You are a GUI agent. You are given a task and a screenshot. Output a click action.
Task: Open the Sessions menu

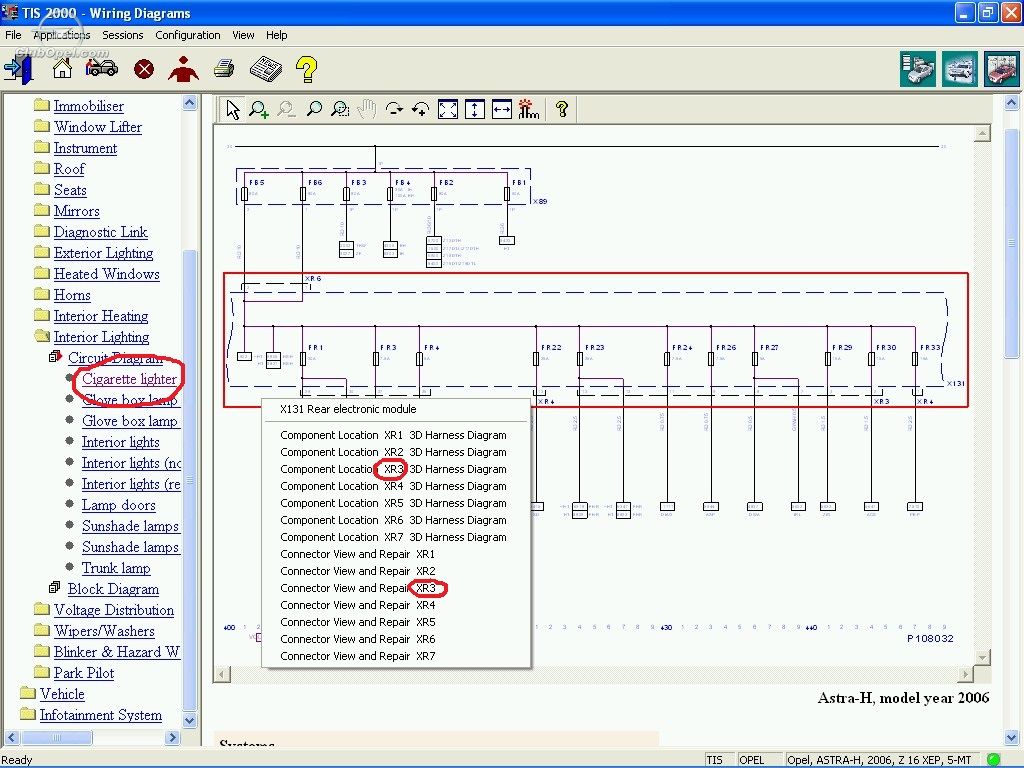coord(122,35)
